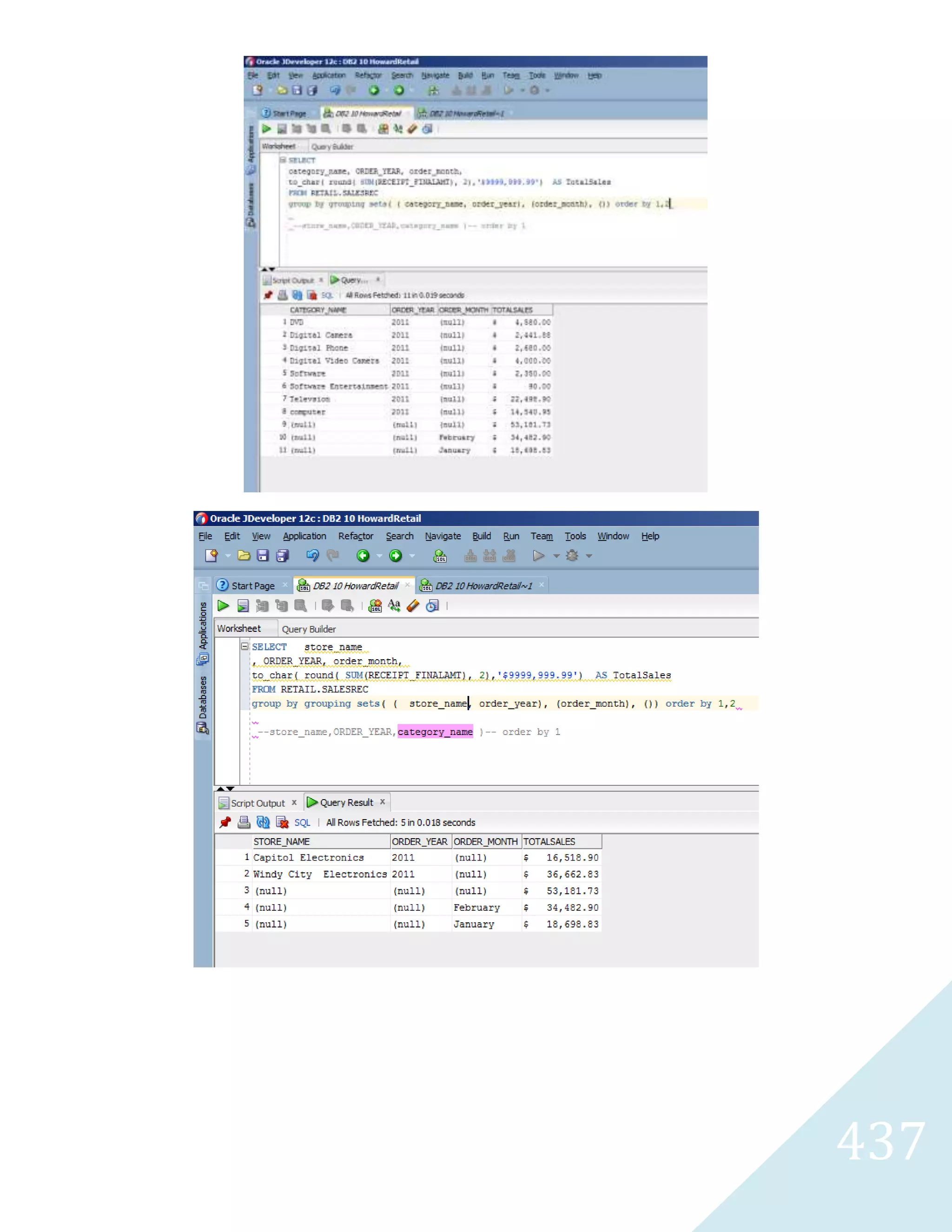Click green Forward arrow in lower window toolbar

(x=396, y=556)
